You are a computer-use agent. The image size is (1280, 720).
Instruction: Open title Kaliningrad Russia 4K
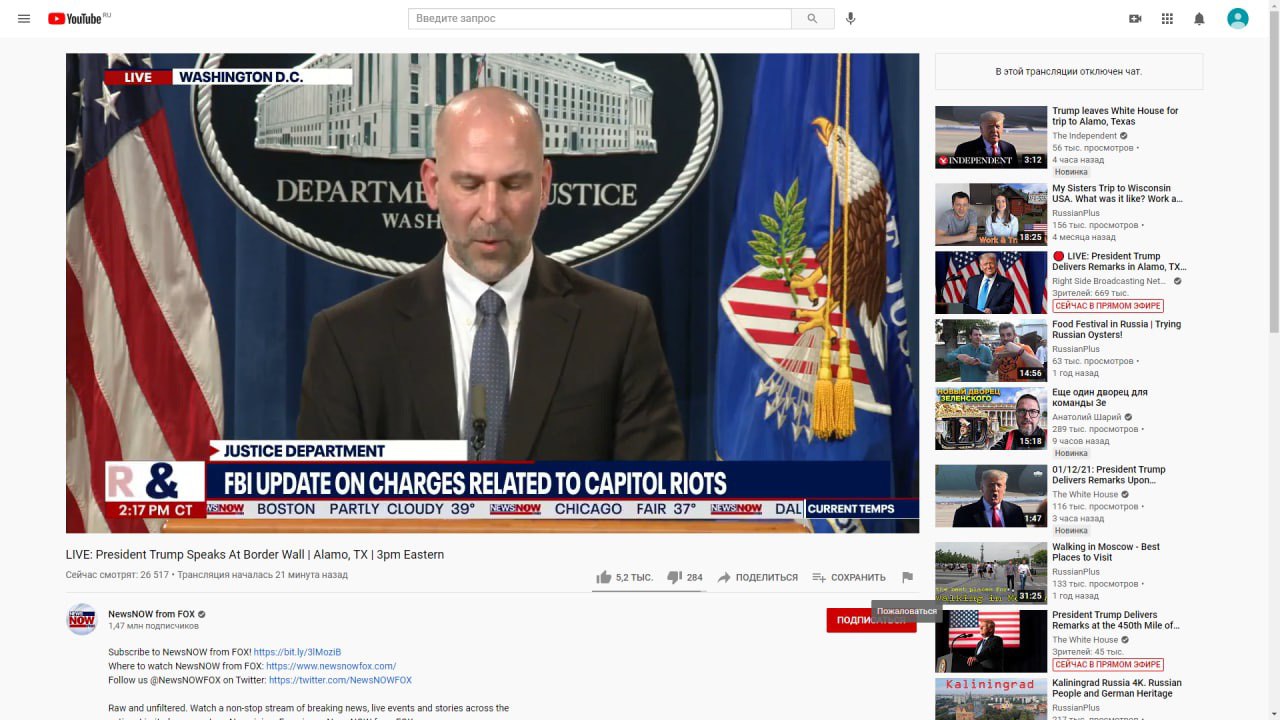[x=1117, y=688]
